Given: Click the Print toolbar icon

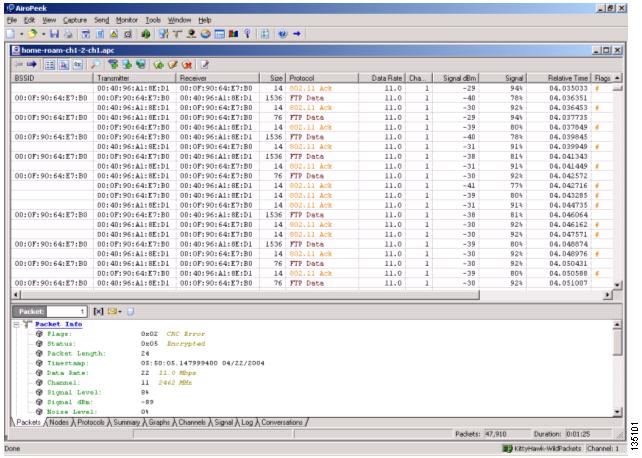Looking at the screenshot, I should click(68, 34).
